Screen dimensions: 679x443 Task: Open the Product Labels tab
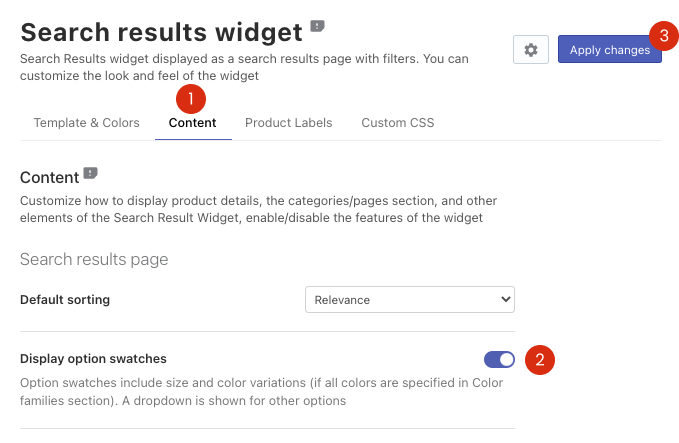tap(288, 123)
